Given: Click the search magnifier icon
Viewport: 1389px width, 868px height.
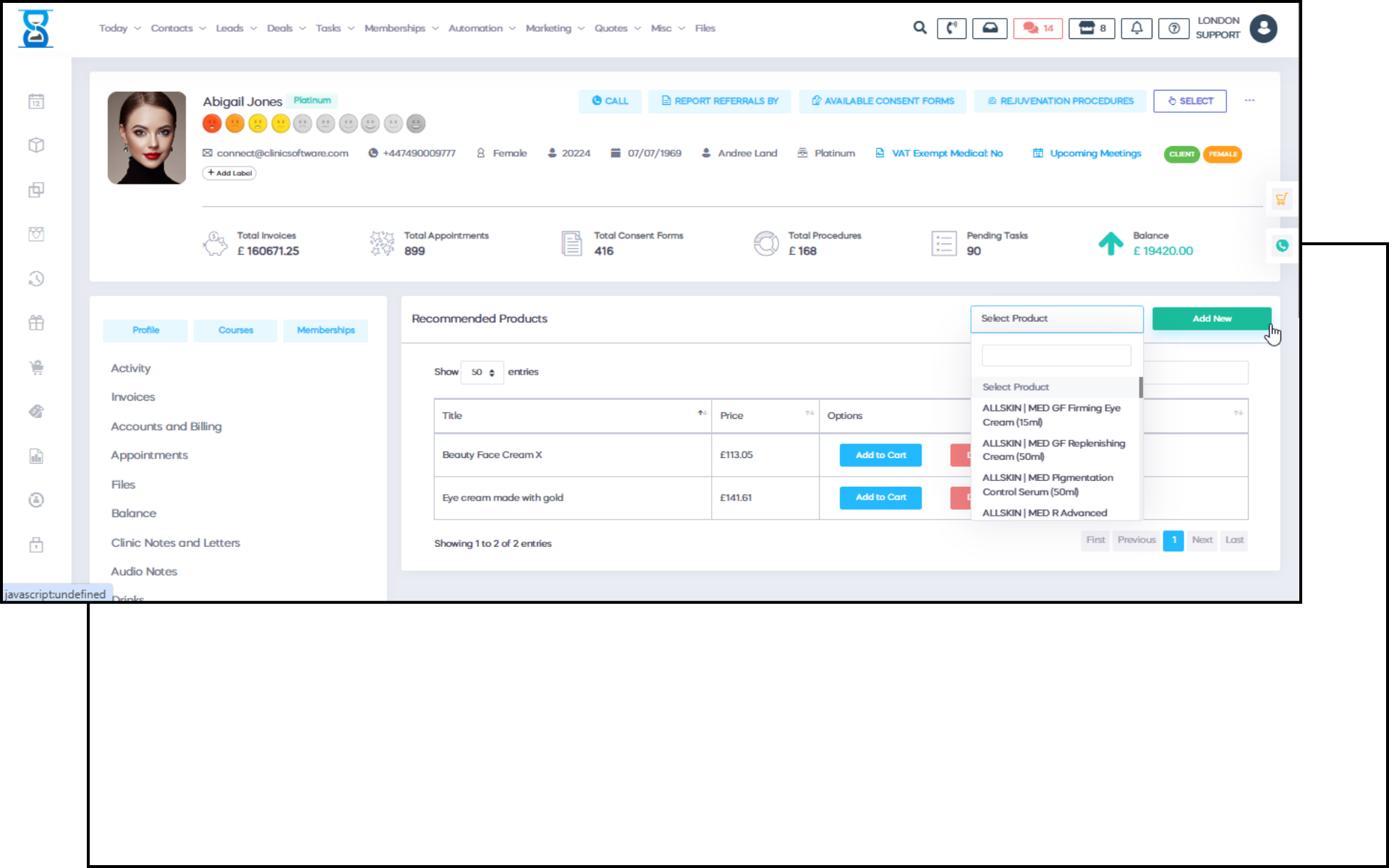Looking at the screenshot, I should pos(919,28).
